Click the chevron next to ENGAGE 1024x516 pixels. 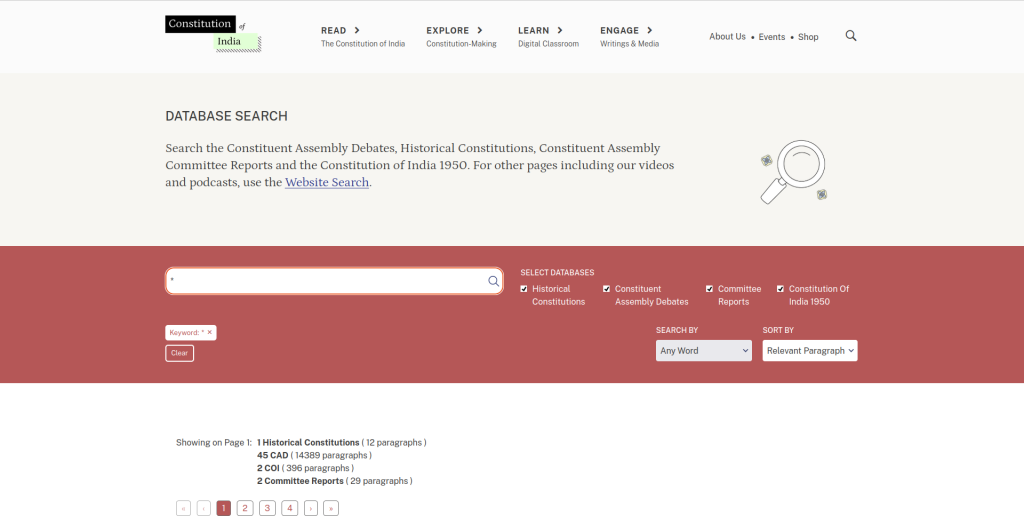click(650, 30)
